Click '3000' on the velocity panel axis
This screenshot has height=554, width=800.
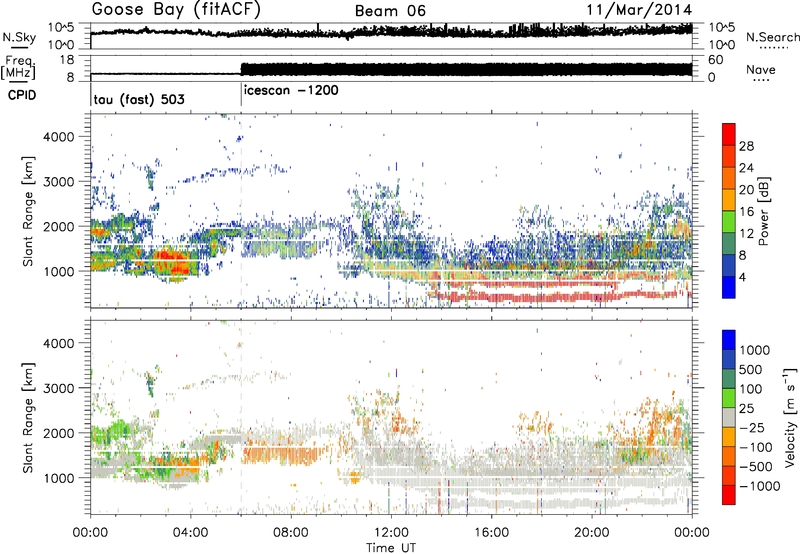click(59, 388)
